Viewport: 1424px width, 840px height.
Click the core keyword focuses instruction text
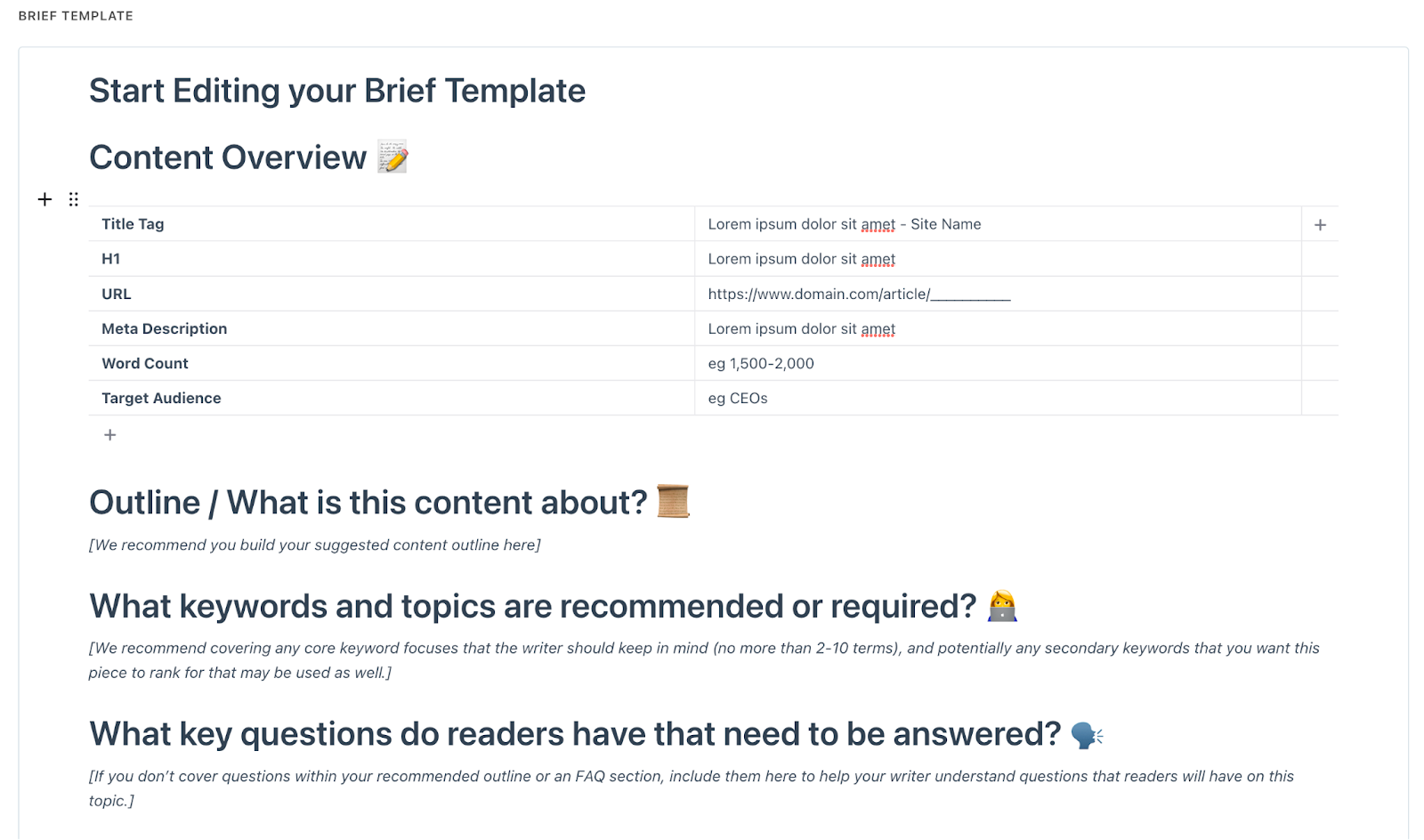coord(703,660)
